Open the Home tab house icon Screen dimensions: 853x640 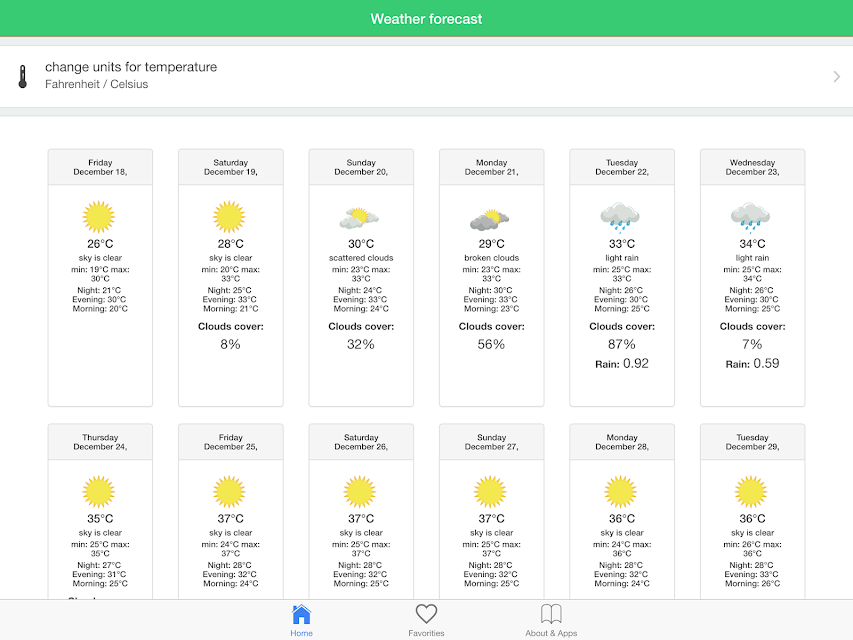pos(301,614)
